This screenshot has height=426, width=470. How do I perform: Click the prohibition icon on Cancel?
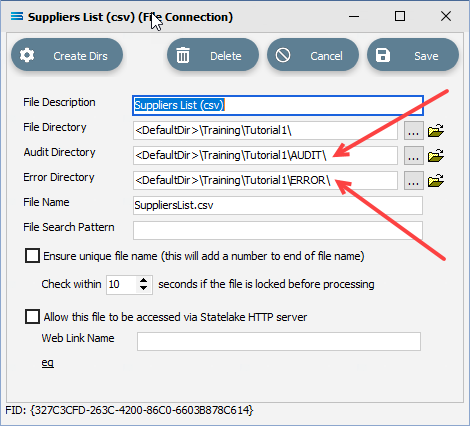click(x=283, y=55)
